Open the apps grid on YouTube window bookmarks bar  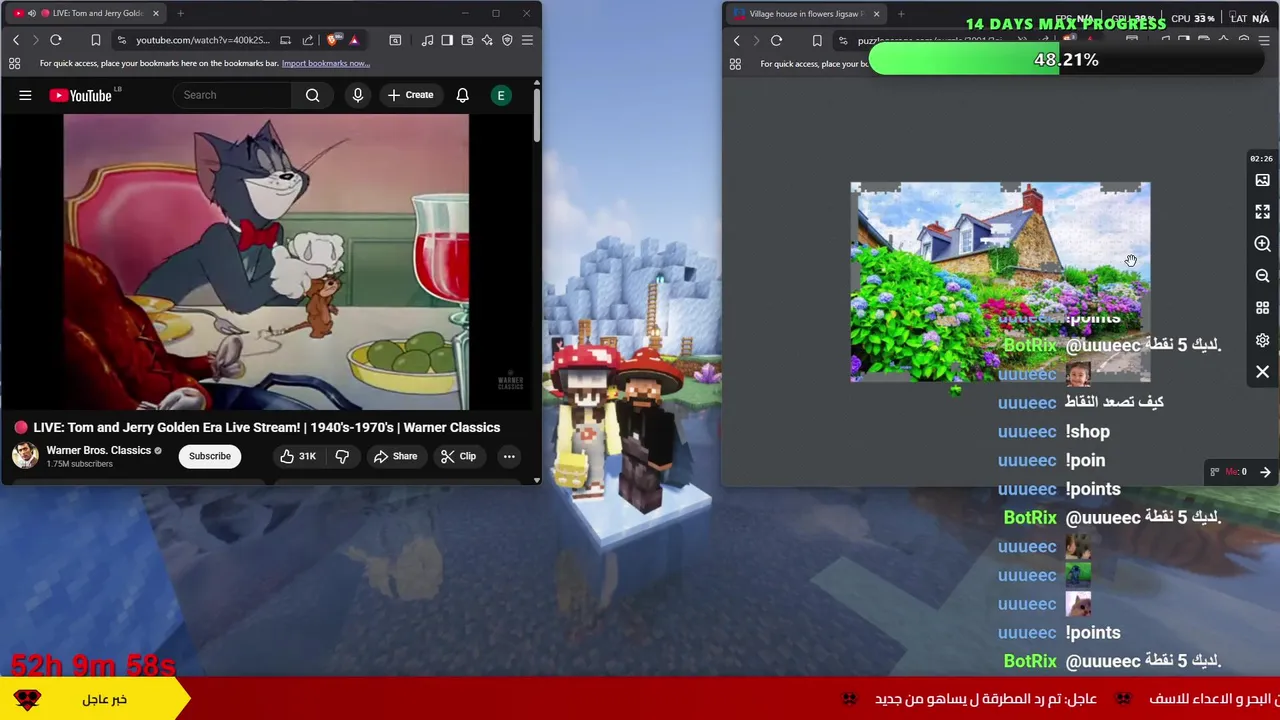[x=15, y=63]
